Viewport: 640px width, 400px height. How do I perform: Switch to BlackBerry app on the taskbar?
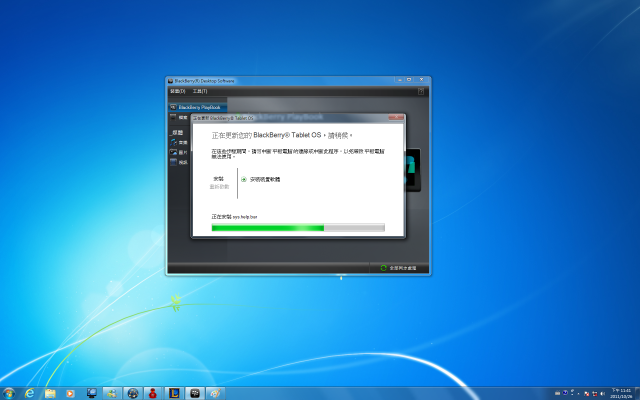(x=195, y=393)
